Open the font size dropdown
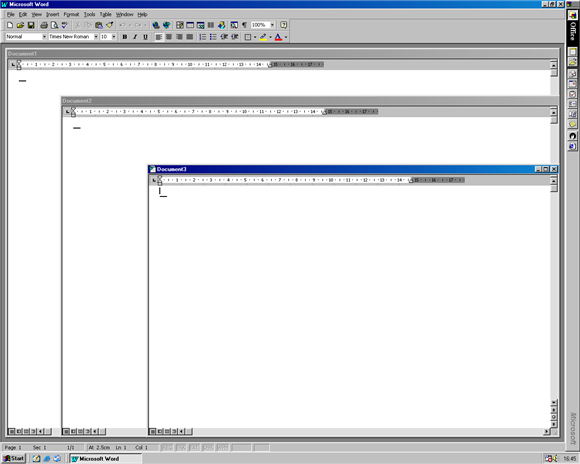The width and height of the screenshot is (580, 464). (x=114, y=37)
